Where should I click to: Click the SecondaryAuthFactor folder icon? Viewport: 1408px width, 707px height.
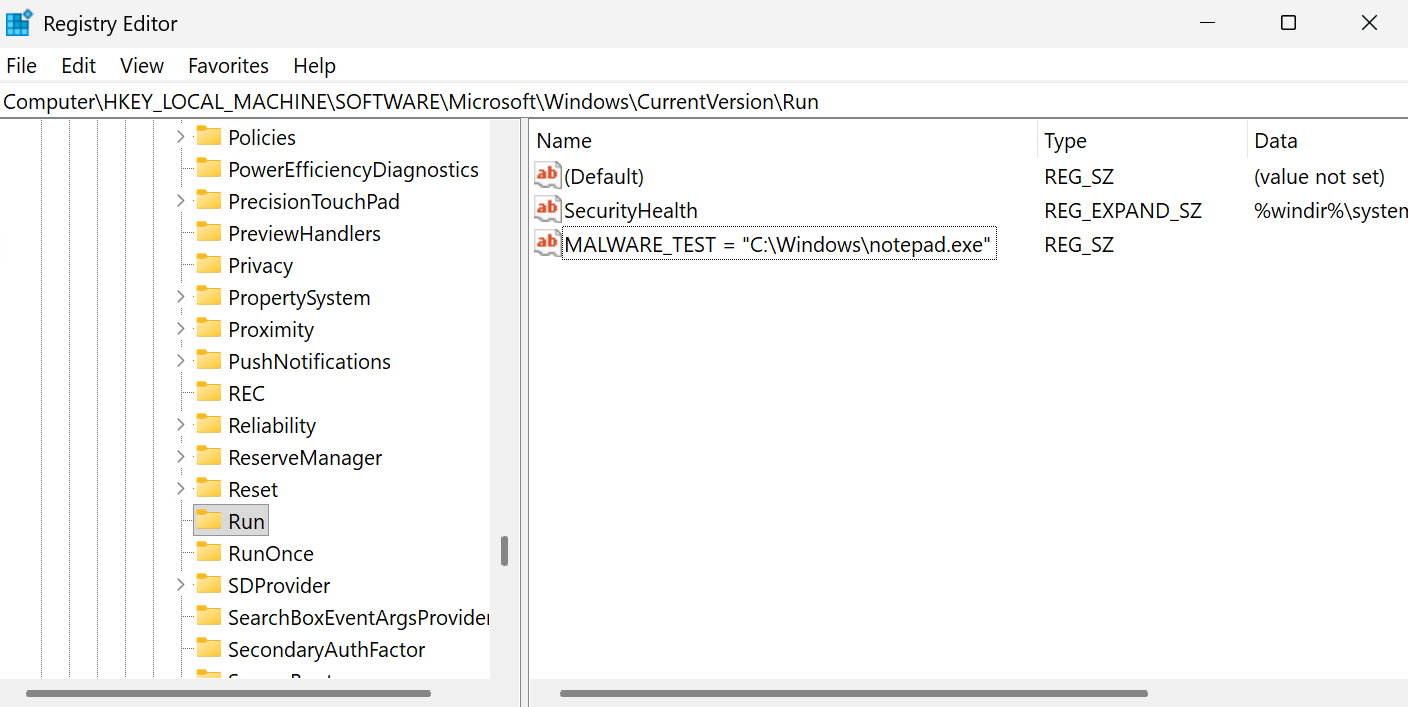pyautogui.click(x=209, y=649)
